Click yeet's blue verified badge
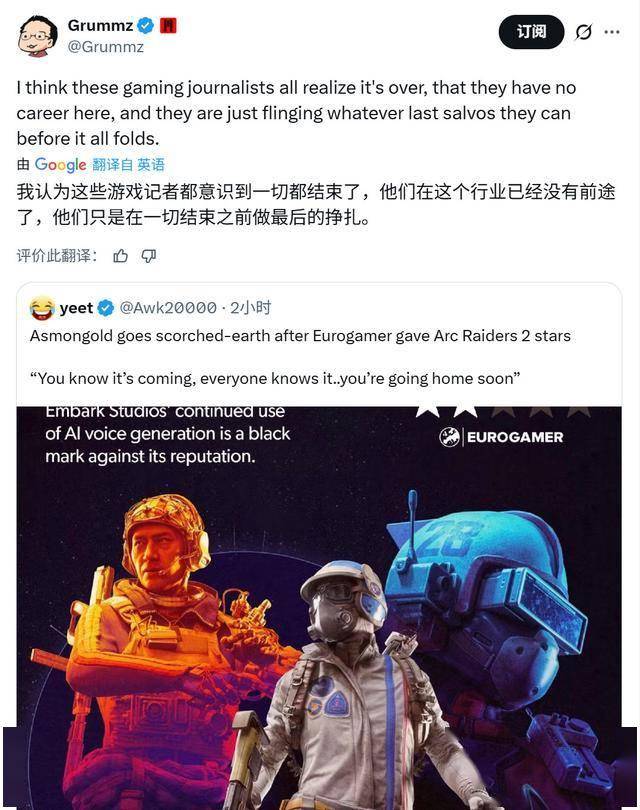640x810 pixels. click(x=106, y=308)
